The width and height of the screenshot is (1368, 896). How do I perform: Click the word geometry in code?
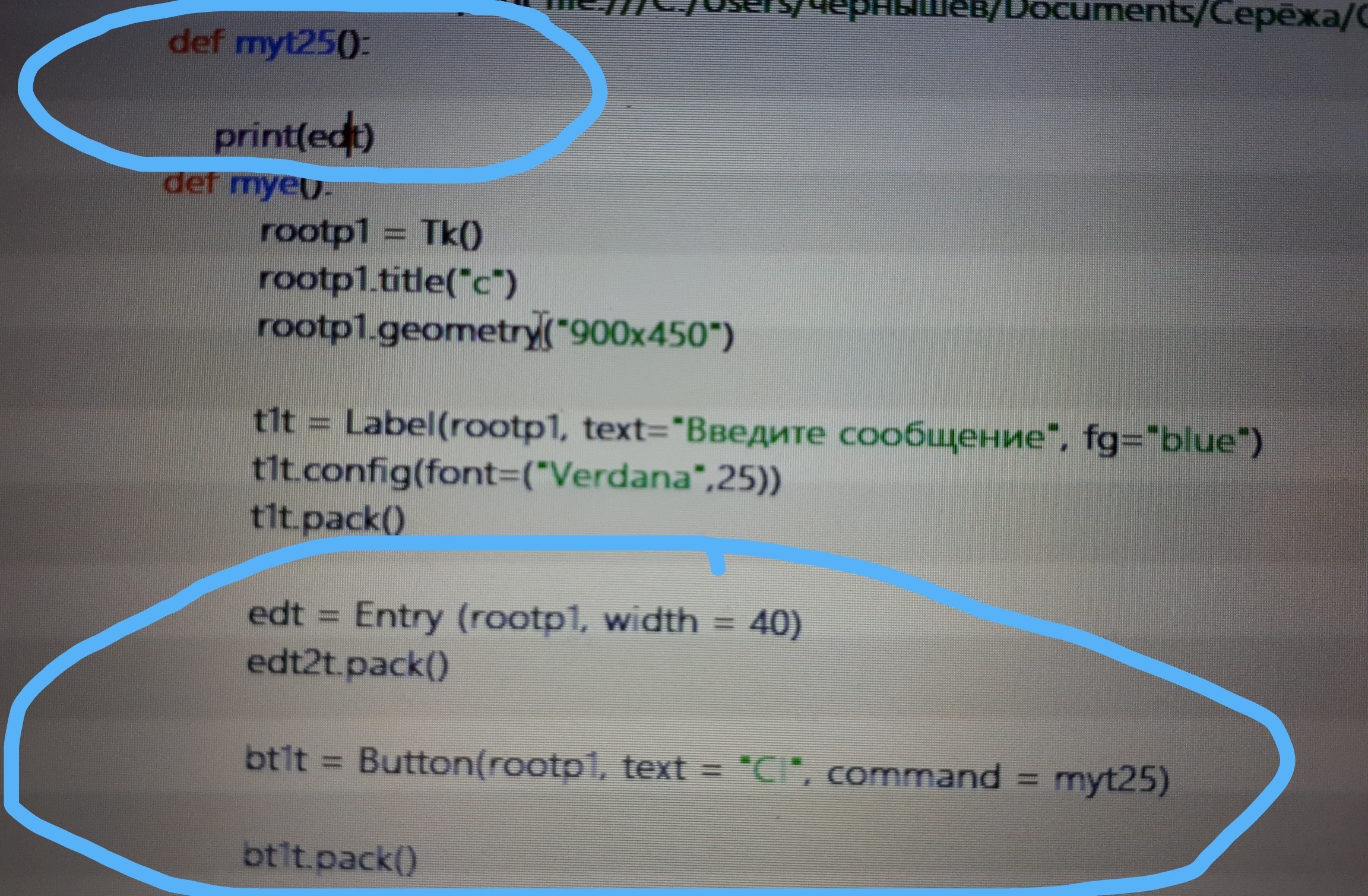457,330
